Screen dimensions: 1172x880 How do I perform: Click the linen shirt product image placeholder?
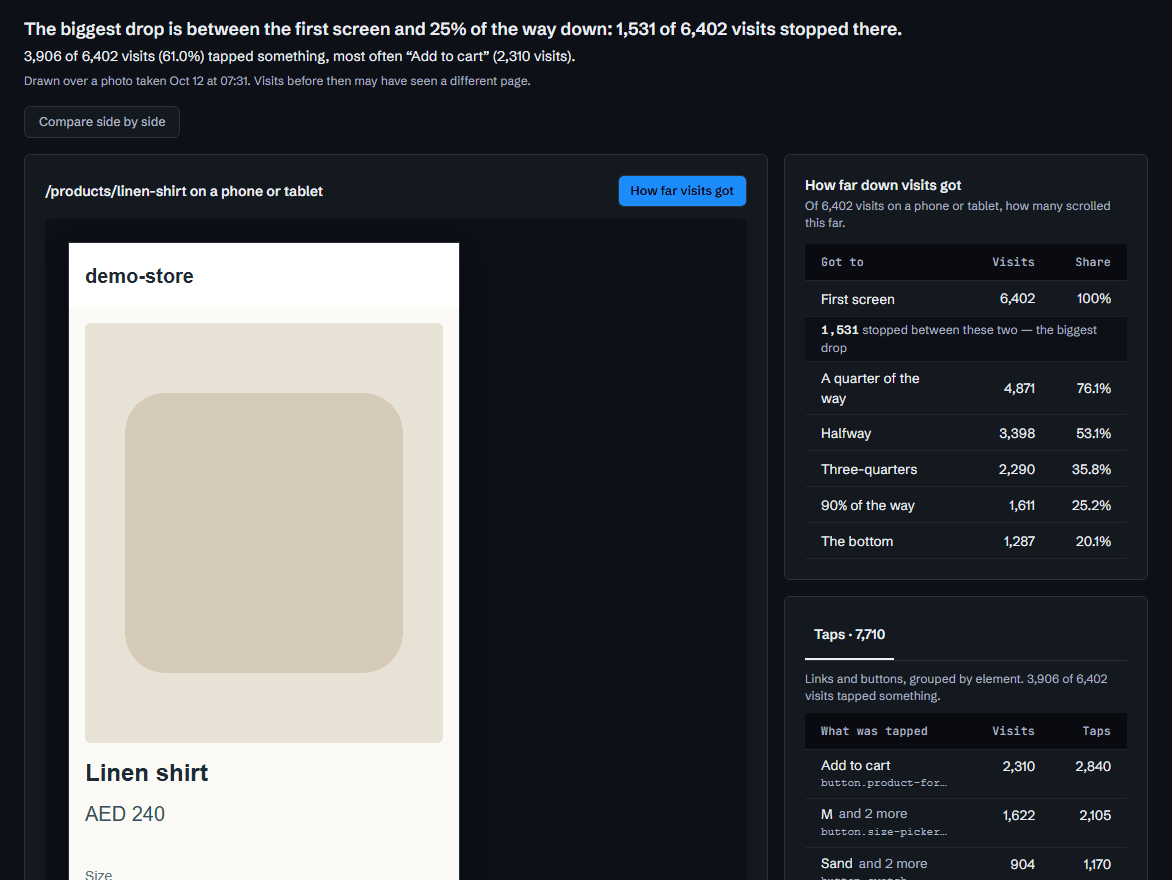(x=264, y=532)
